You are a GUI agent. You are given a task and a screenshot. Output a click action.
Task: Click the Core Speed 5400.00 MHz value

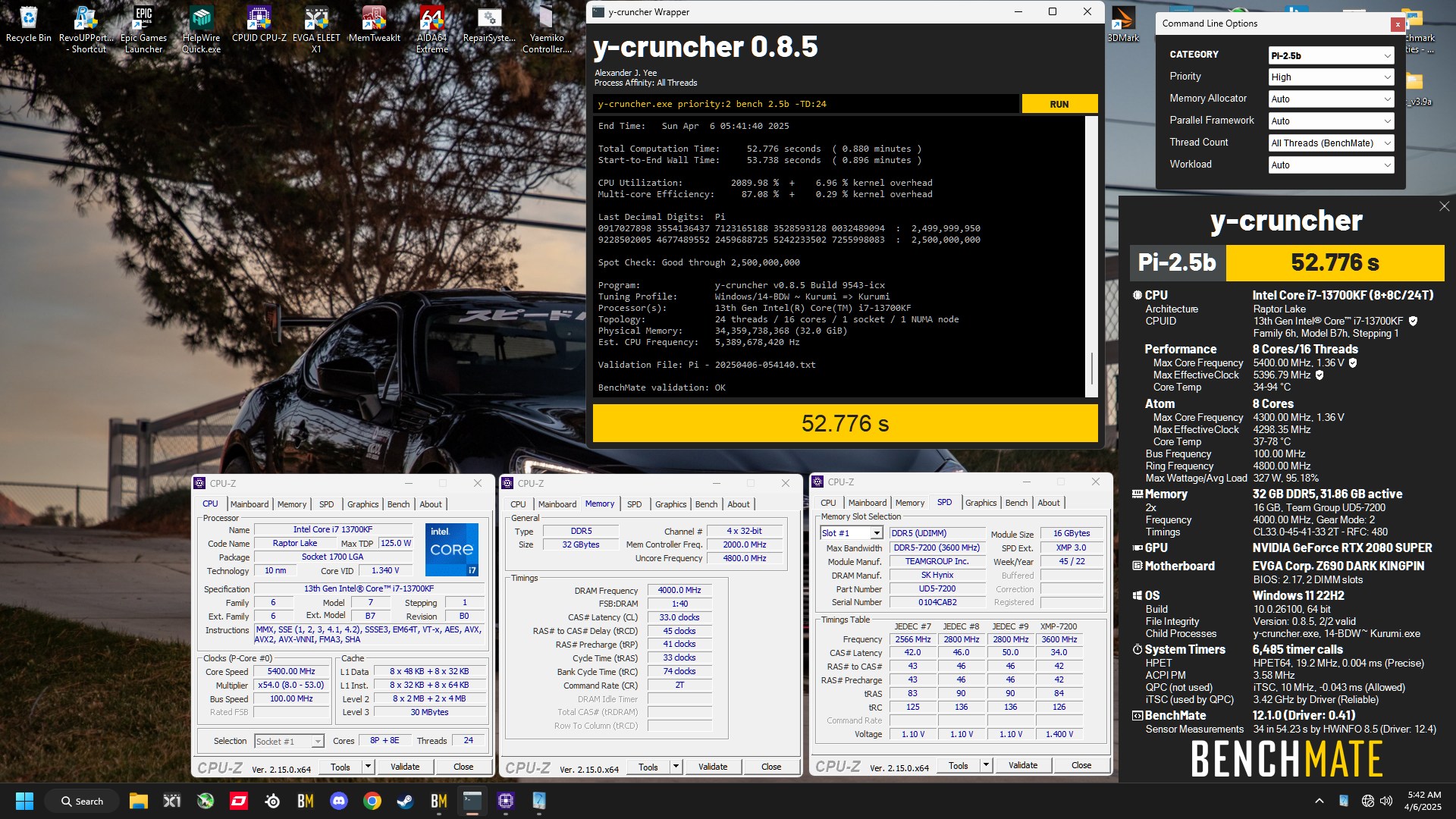tap(292, 672)
